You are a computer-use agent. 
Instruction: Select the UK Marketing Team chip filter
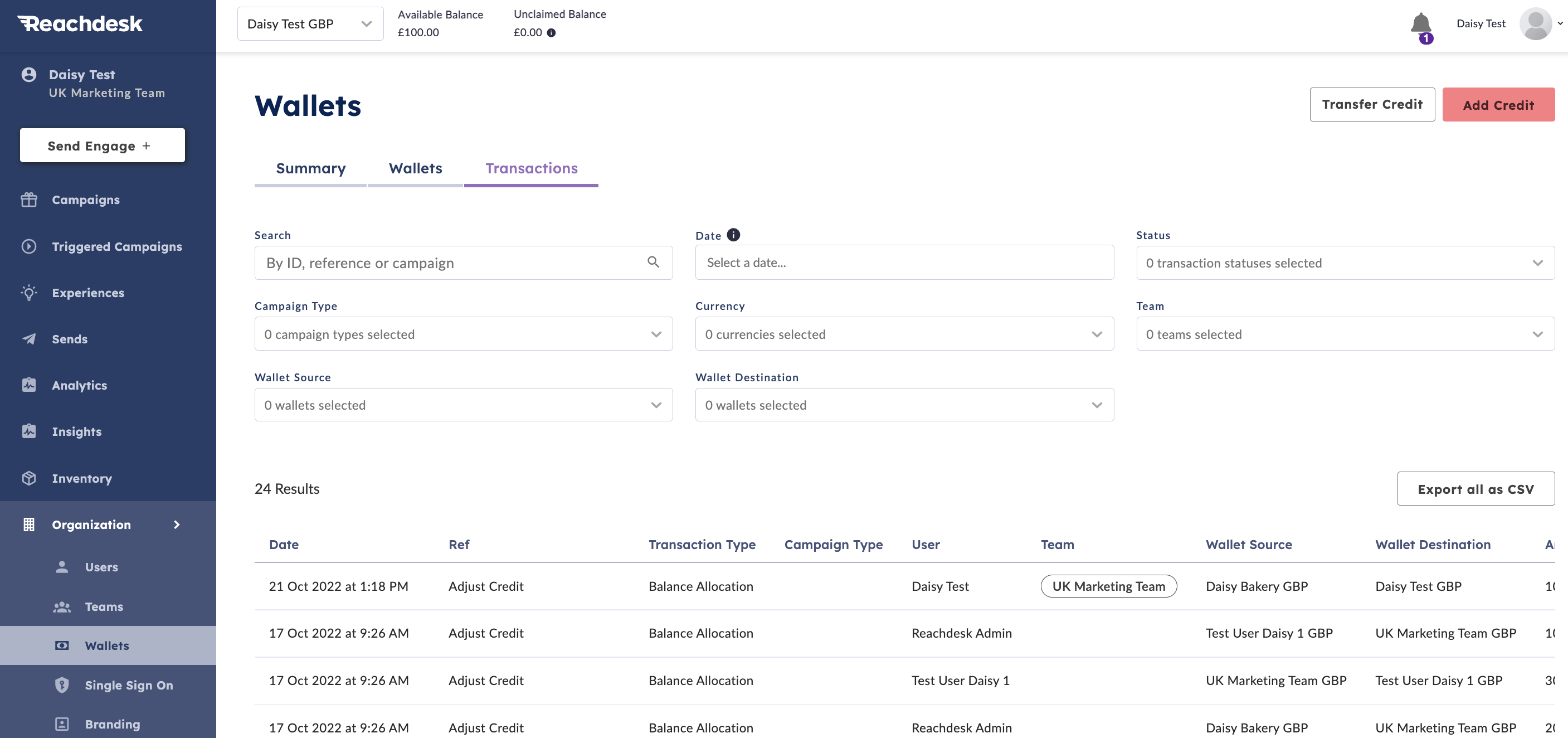[x=1108, y=586]
